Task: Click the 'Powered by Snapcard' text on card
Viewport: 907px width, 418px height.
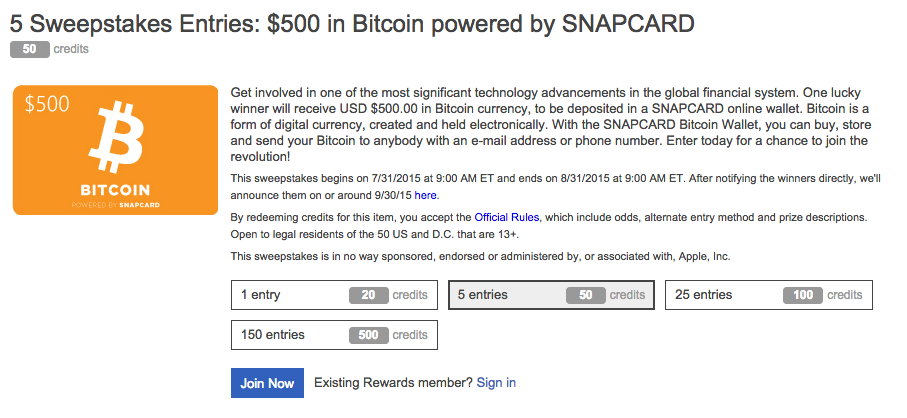Action: [115, 205]
